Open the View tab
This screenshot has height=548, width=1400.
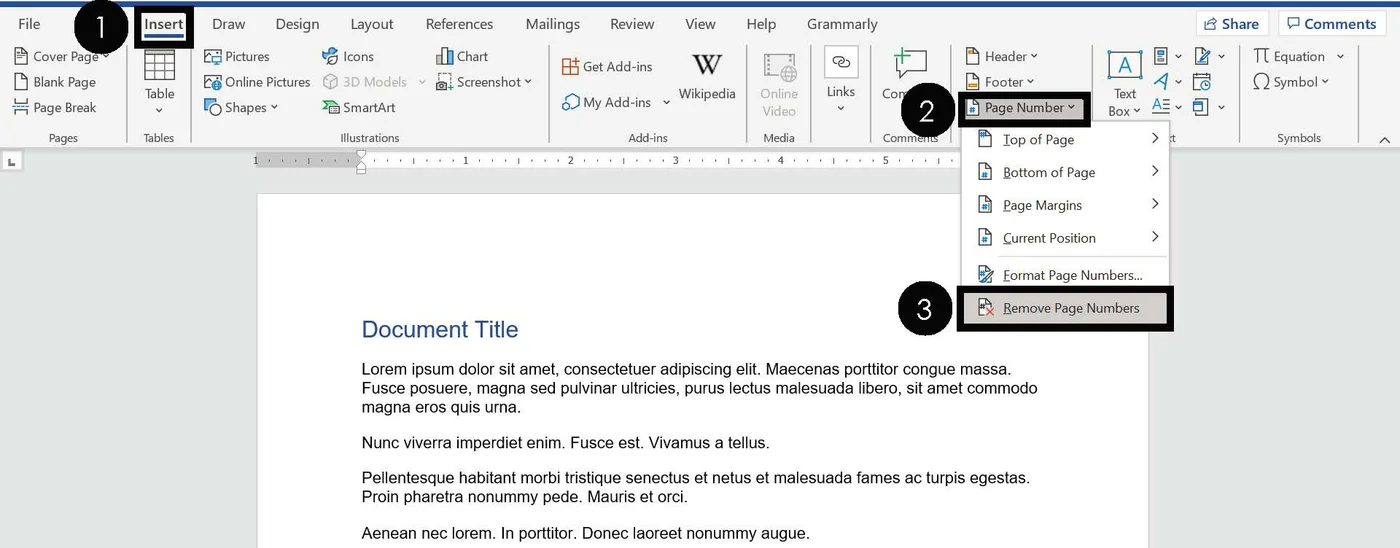(x=700, y=24)
